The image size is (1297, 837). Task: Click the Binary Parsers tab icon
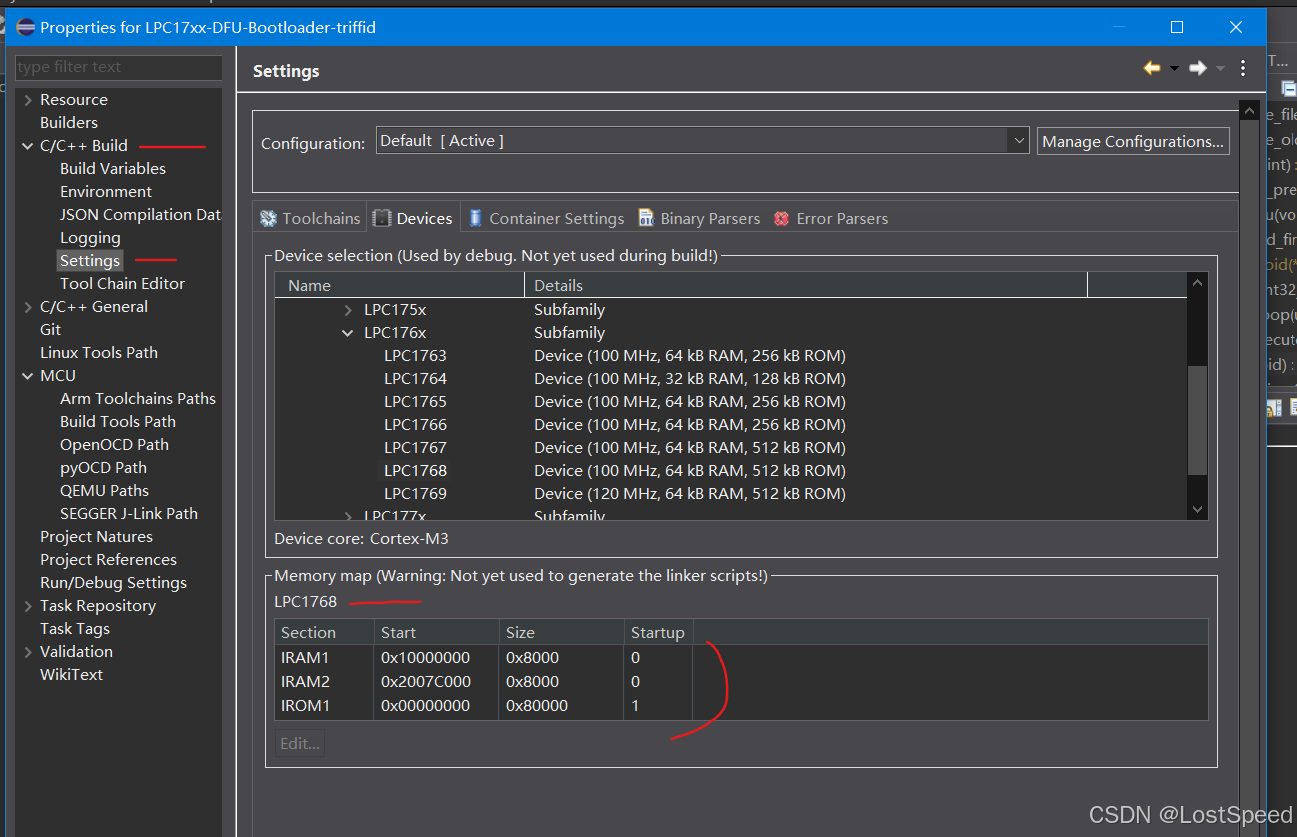click(x=646, y=218)
